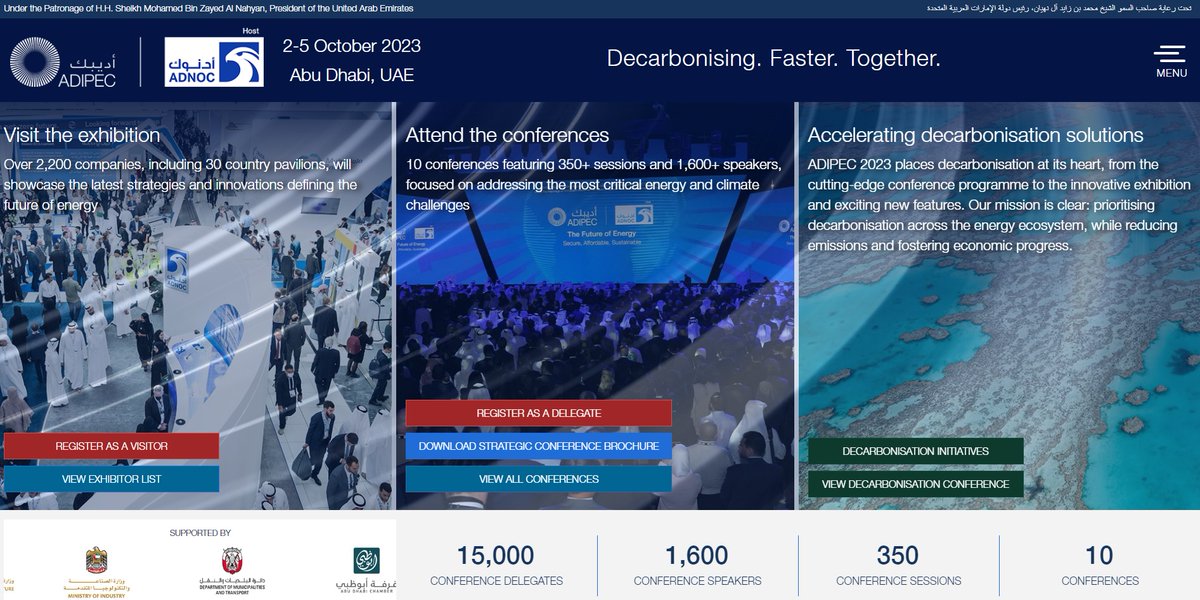Click the decarbonisation mission paragraph

pos(999,205)
